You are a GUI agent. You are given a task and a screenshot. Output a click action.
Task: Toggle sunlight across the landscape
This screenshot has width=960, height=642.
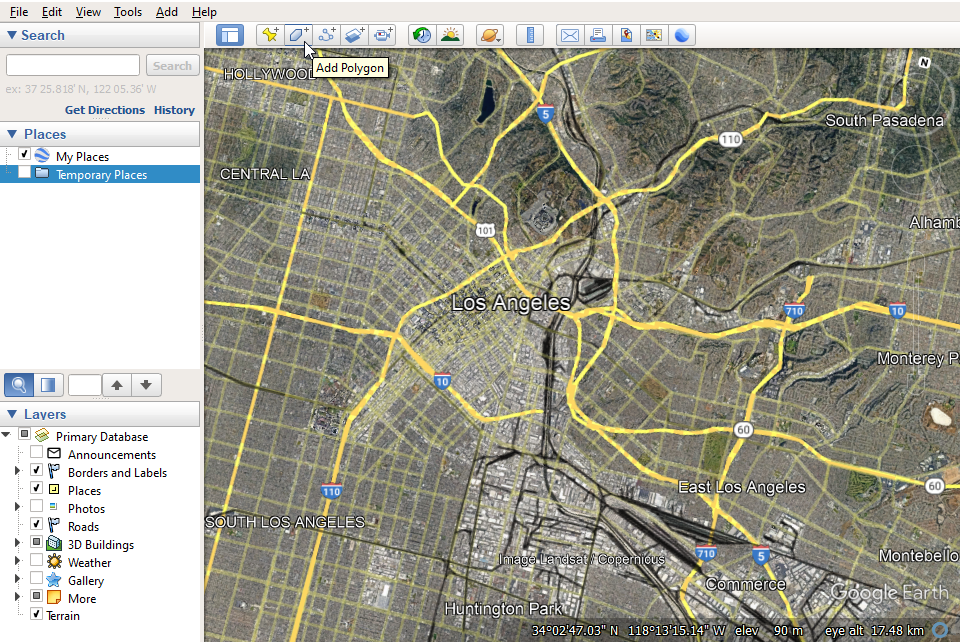point(450,35)
